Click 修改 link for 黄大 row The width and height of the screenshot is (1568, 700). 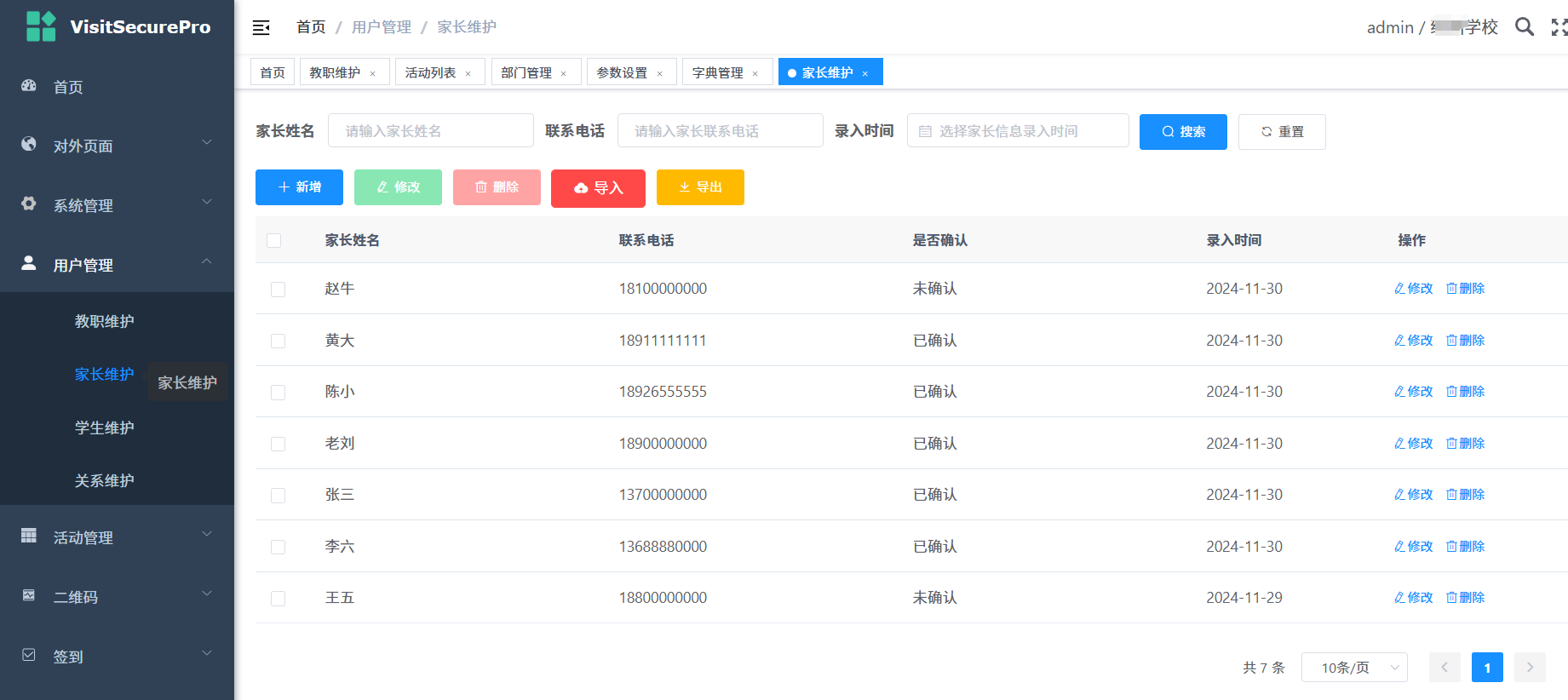[1414, 341]
